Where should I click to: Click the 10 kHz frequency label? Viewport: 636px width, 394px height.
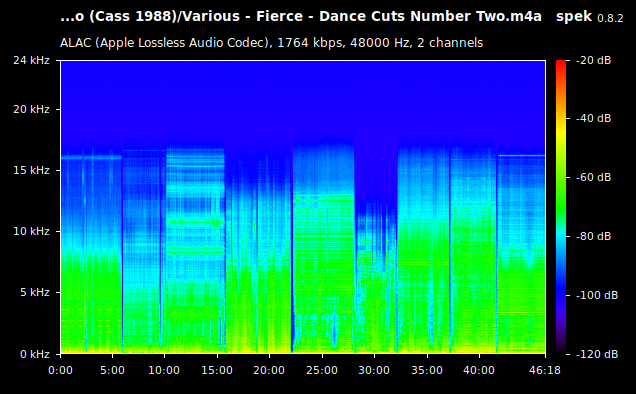tap(32, 231)
